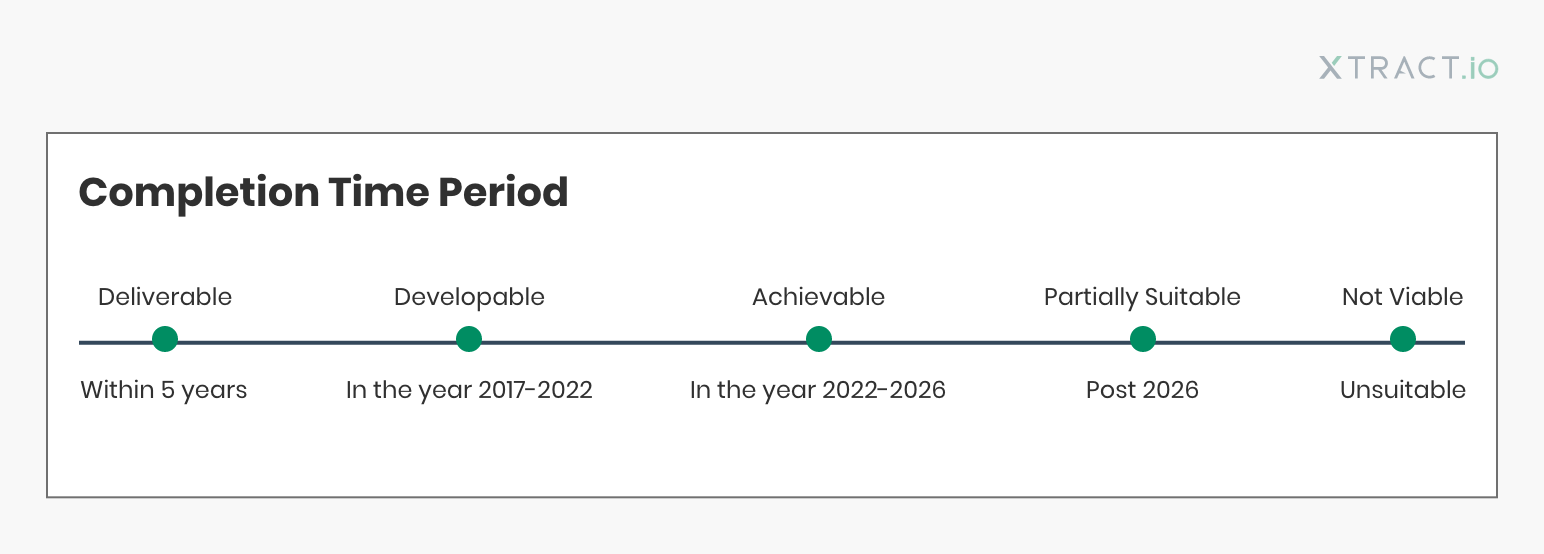This screenshot has height=554, width=1544.
Task: Click the Partially Suitable label
Action: [1142, 297]
